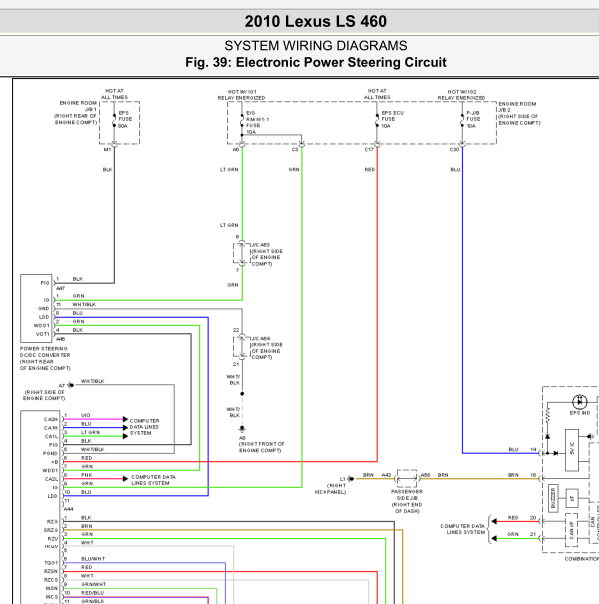Click the CAN I/F dashed box
This screenshot has width=599, height=604.
point(572,530)
